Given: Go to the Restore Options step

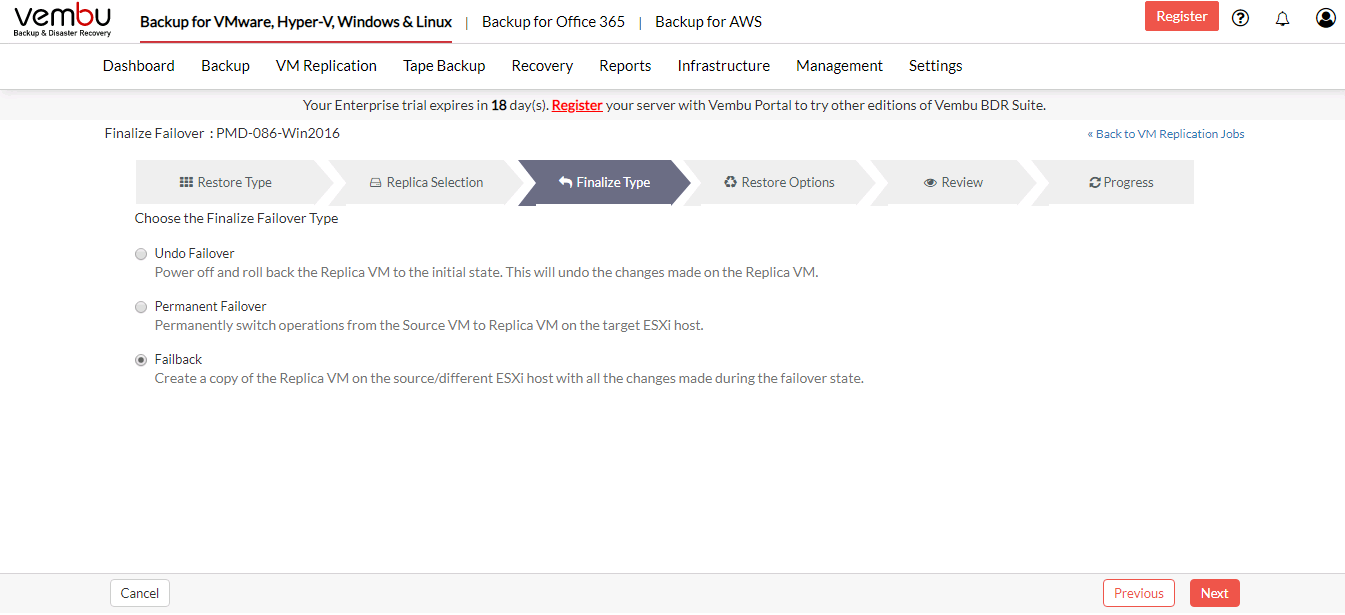Looking at the screenshot, I should pos(779,183).
